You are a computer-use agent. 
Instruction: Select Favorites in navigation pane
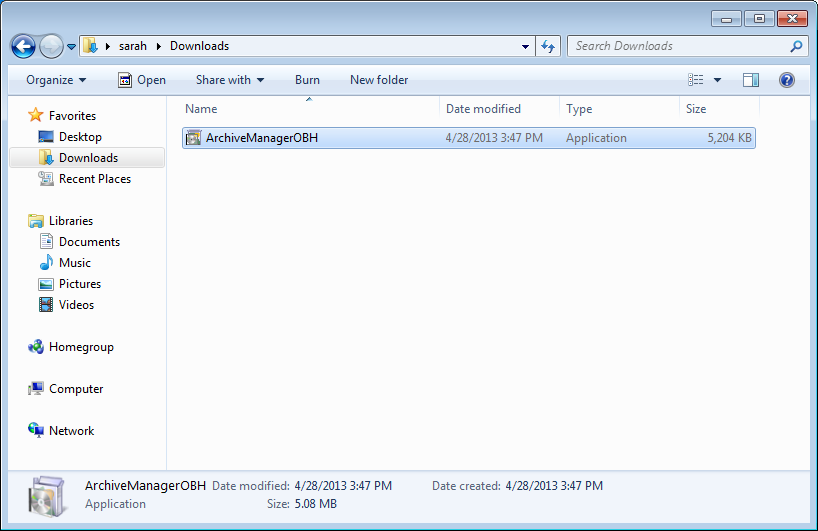click(72, 116)
